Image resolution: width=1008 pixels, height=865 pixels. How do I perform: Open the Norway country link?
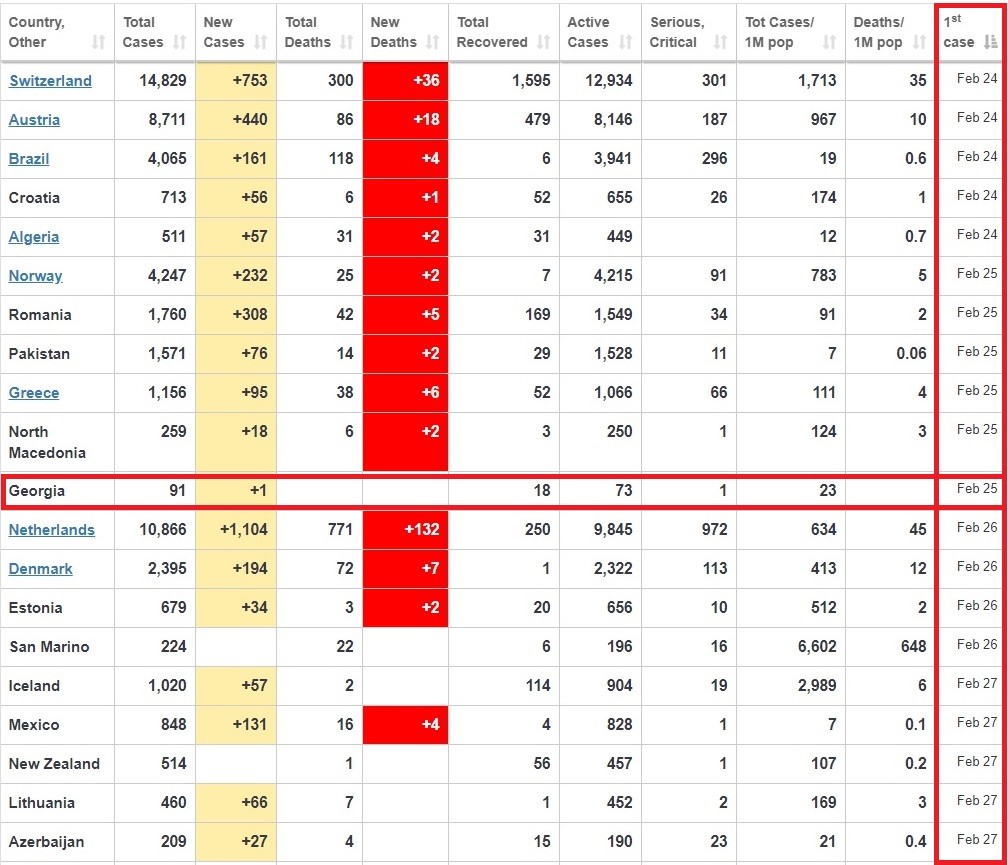click(35, 276)
